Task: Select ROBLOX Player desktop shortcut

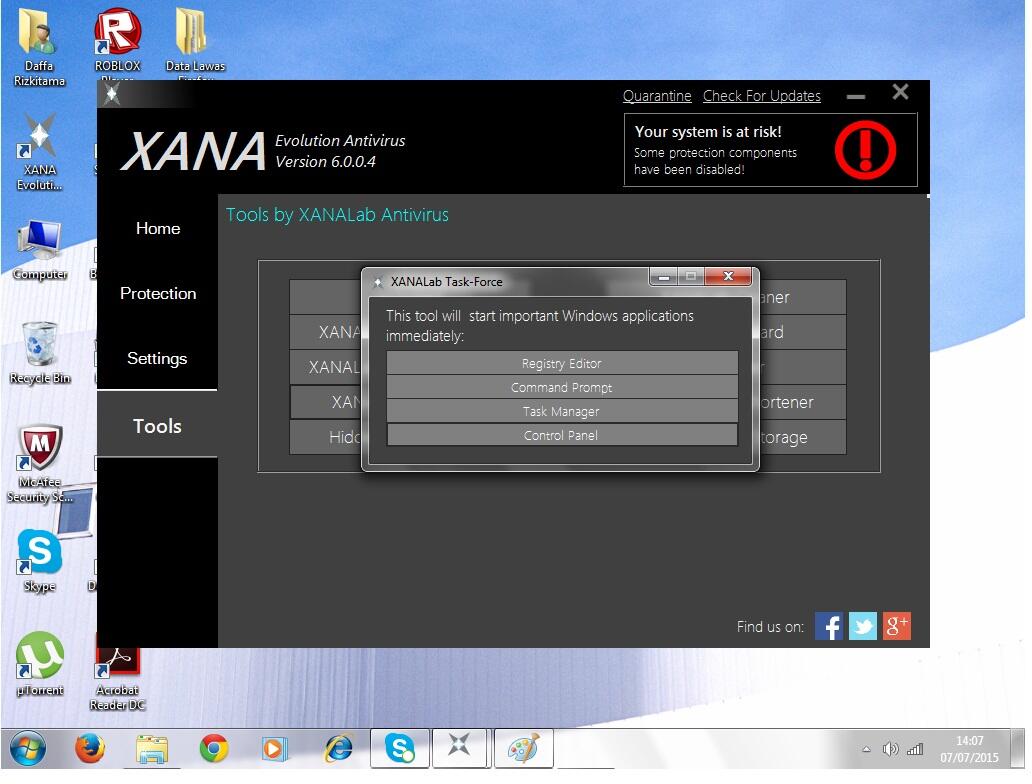Action: tap(117, 43)
